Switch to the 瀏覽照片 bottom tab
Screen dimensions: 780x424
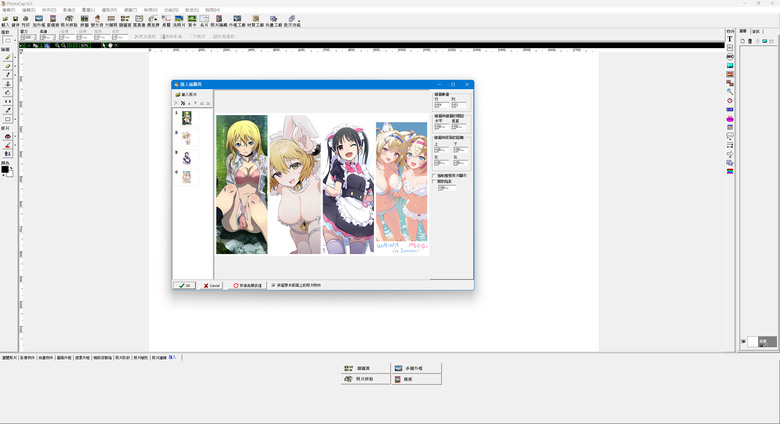point(9,357)
